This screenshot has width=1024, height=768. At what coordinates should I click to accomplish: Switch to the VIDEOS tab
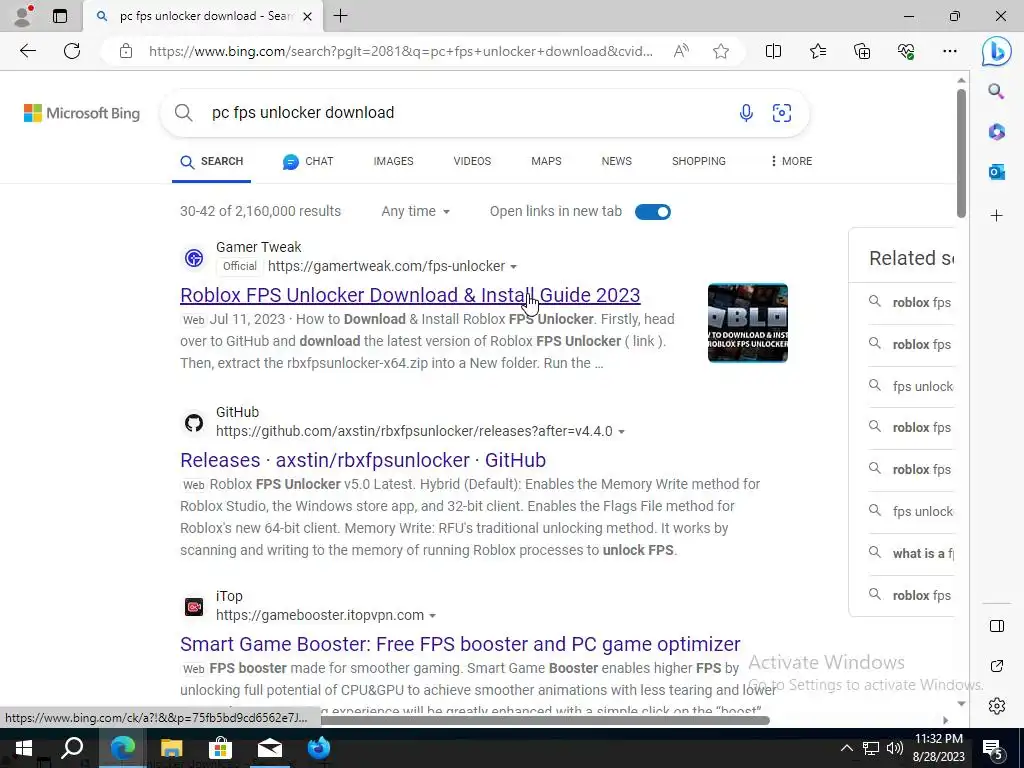[x=472, y=161]
